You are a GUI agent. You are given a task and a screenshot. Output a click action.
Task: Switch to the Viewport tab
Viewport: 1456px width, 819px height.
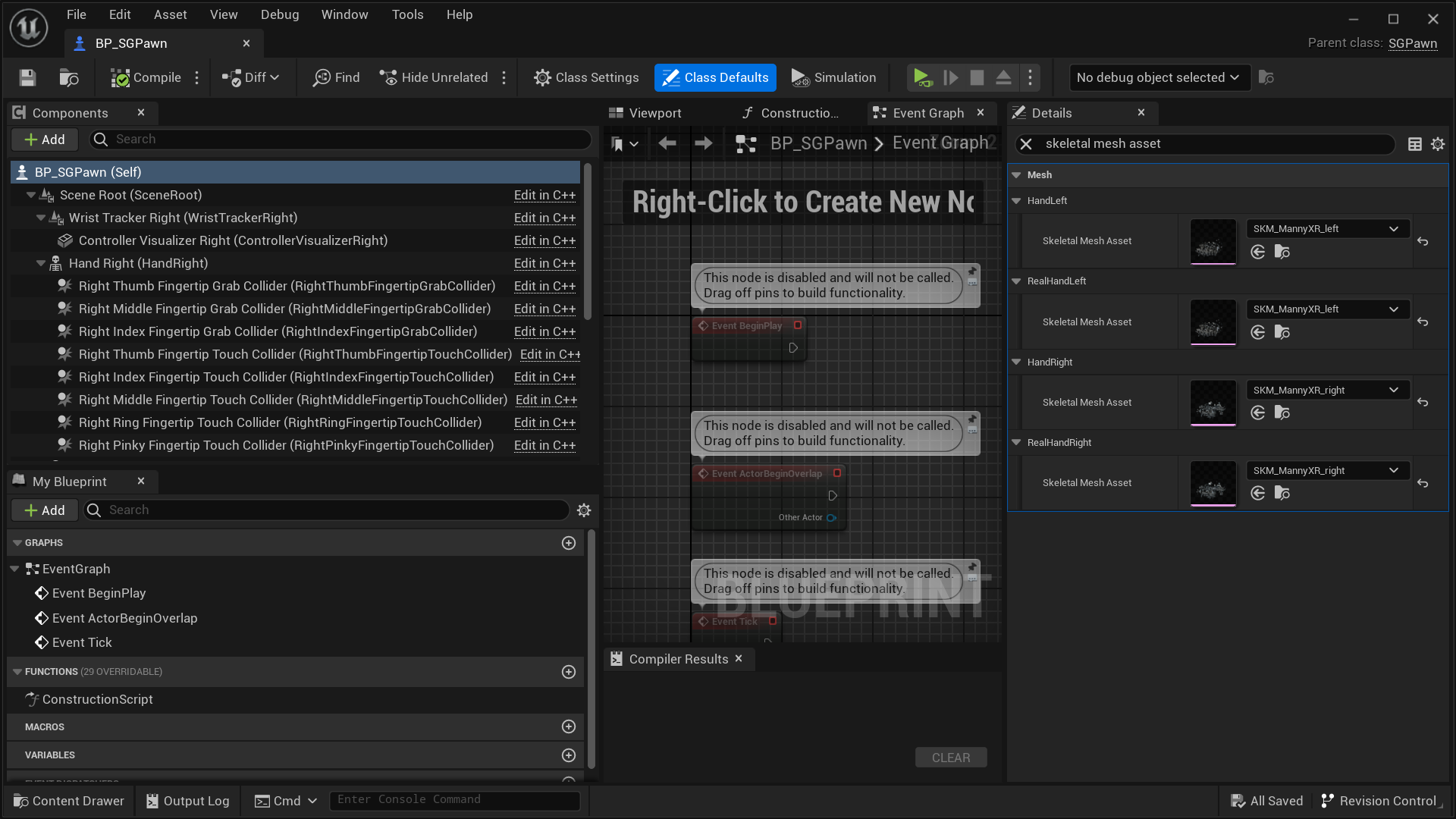point(653,112)
